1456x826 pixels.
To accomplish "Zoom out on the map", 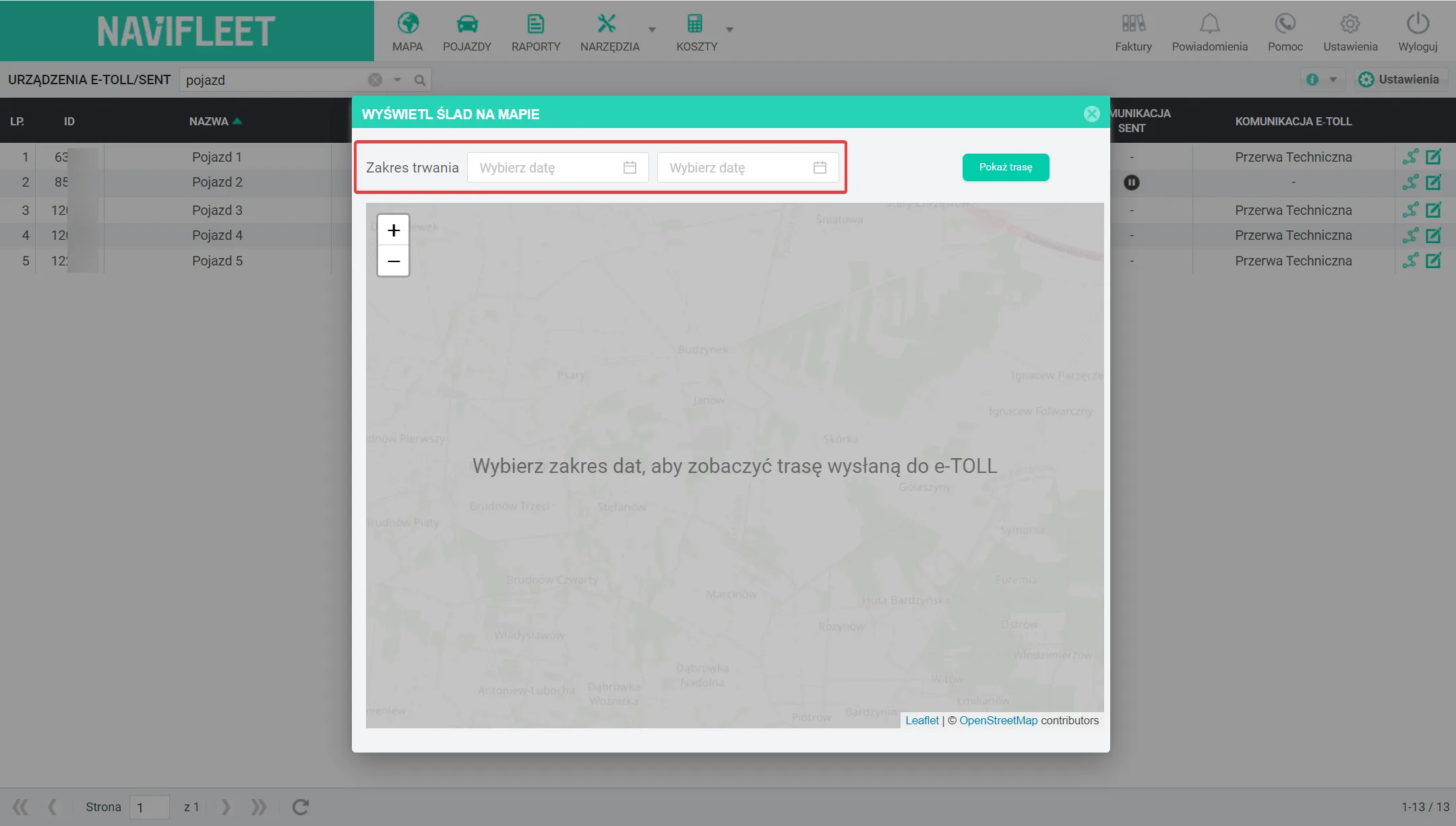I will coord(394,261).
